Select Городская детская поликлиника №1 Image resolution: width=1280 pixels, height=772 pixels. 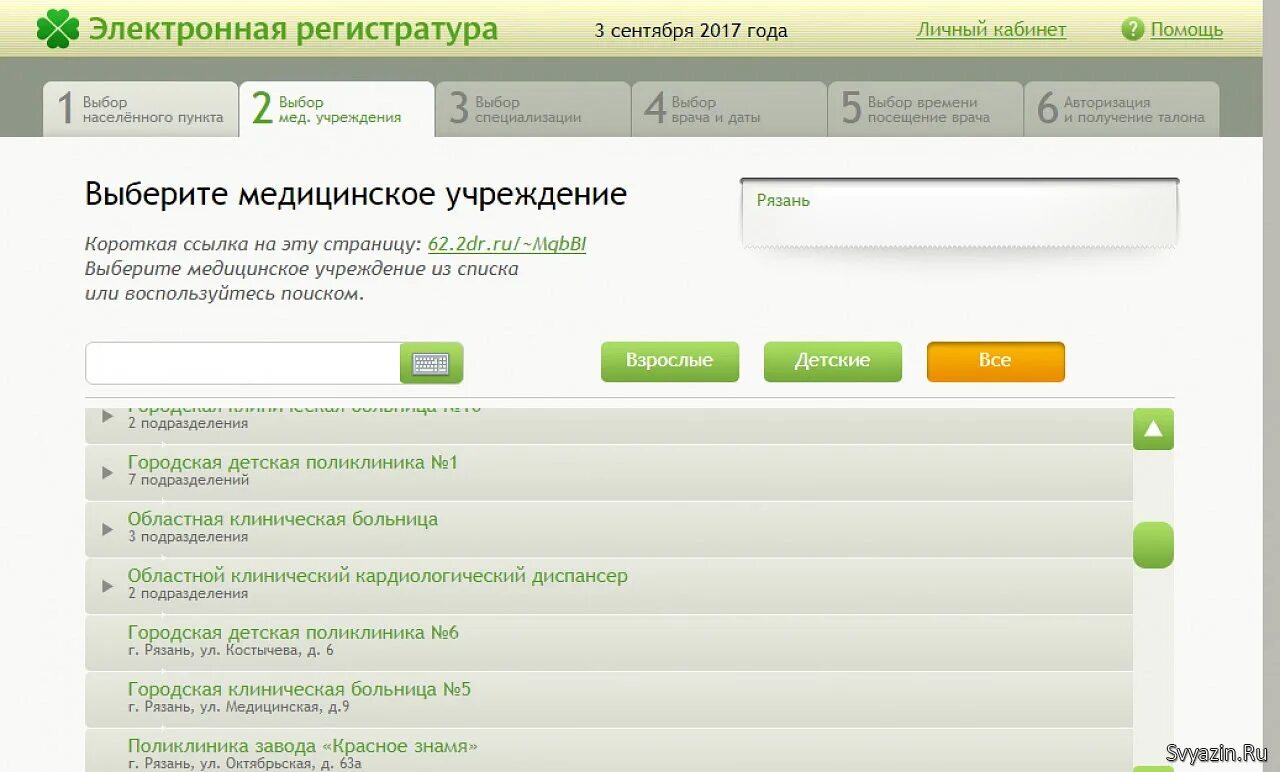[293, 463]
